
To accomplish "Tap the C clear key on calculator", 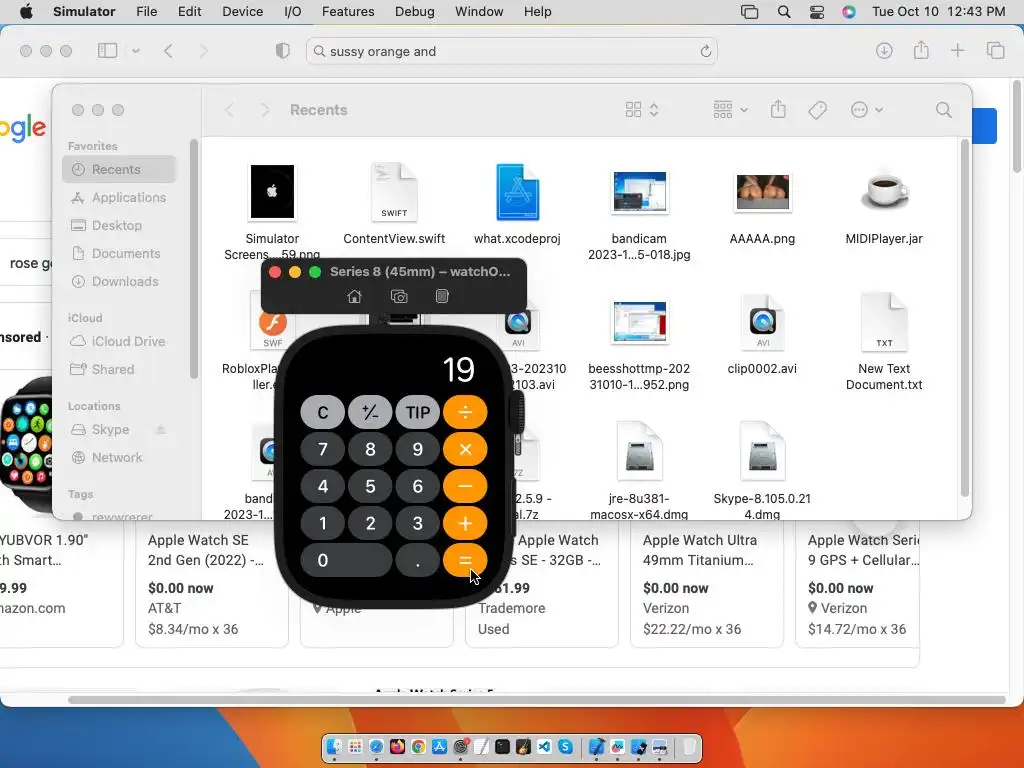I will [323, 412].
